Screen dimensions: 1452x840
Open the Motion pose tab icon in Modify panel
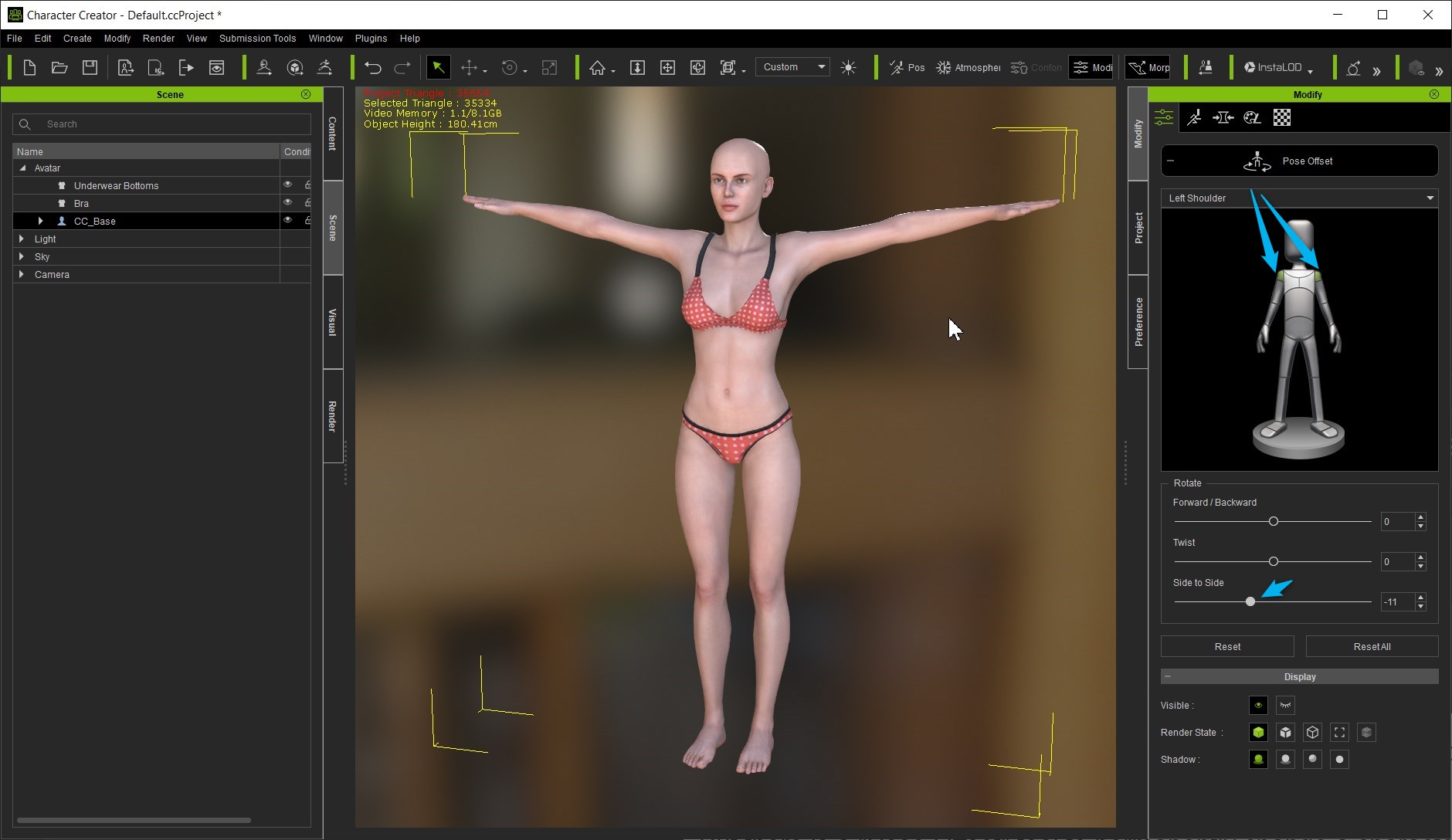pyautogui.click(x=1194, y=117)
